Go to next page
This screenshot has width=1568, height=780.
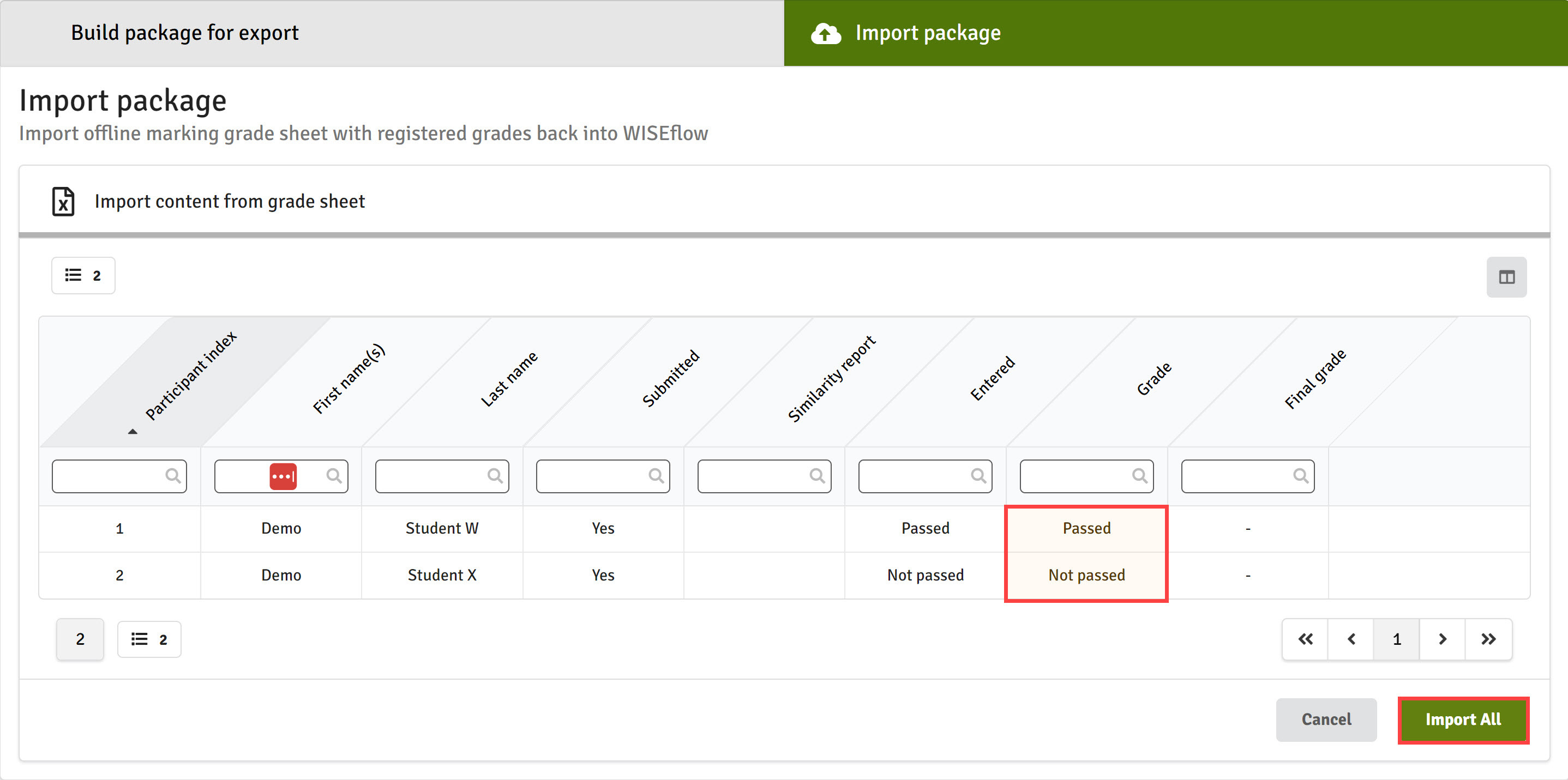[1442, 639]
